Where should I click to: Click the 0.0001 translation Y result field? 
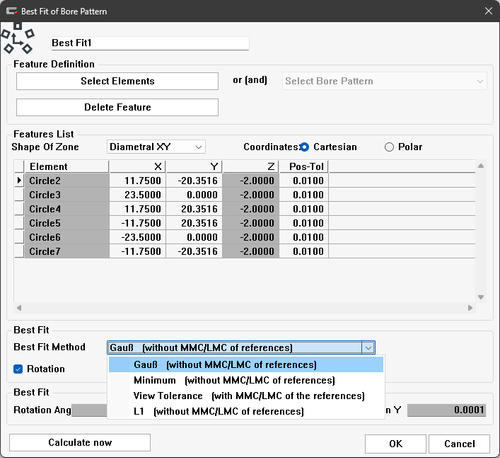point(446,410)
